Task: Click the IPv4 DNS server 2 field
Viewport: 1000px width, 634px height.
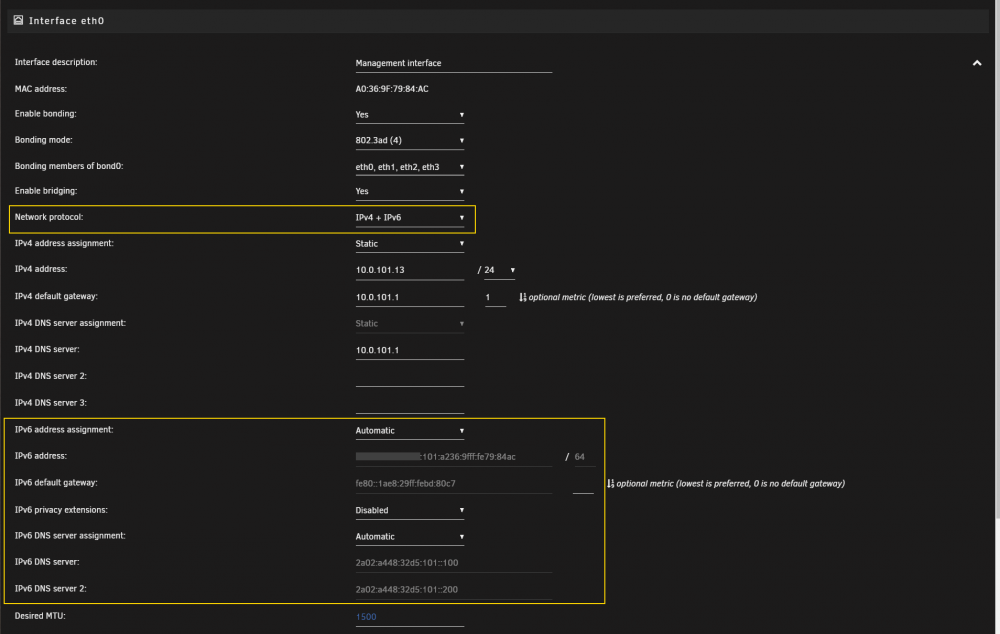Action: pyautogui.click(x=409, y=377)
